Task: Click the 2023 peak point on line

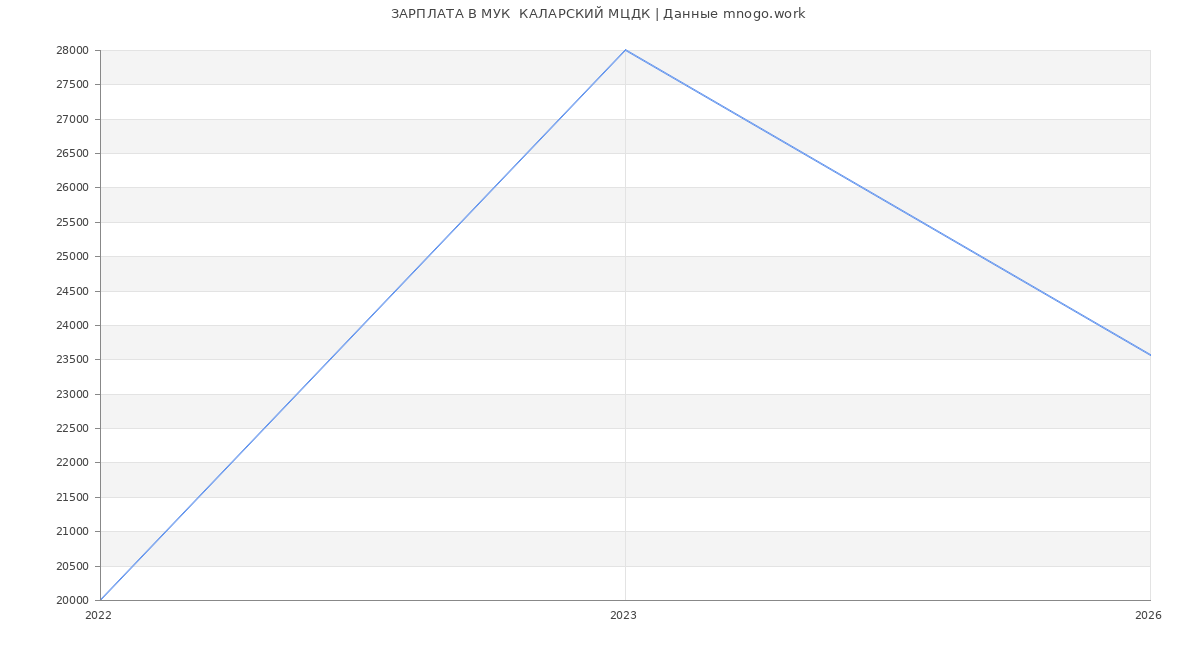Action: pos(625,50)
